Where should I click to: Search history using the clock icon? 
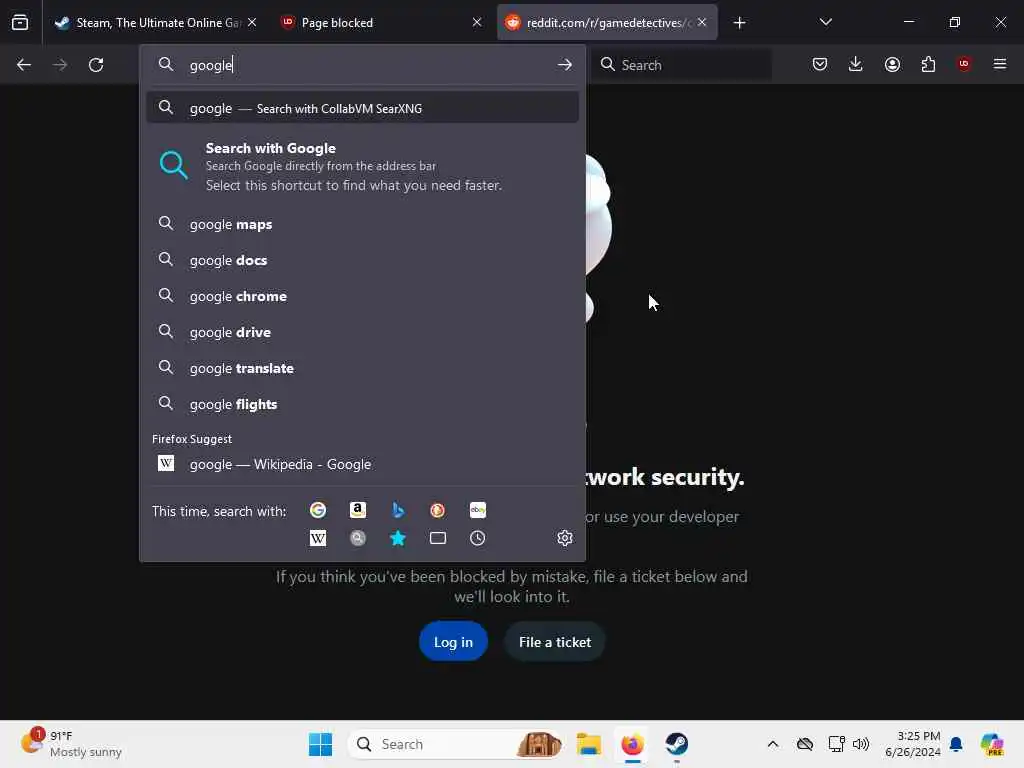[x=477, y=538]
